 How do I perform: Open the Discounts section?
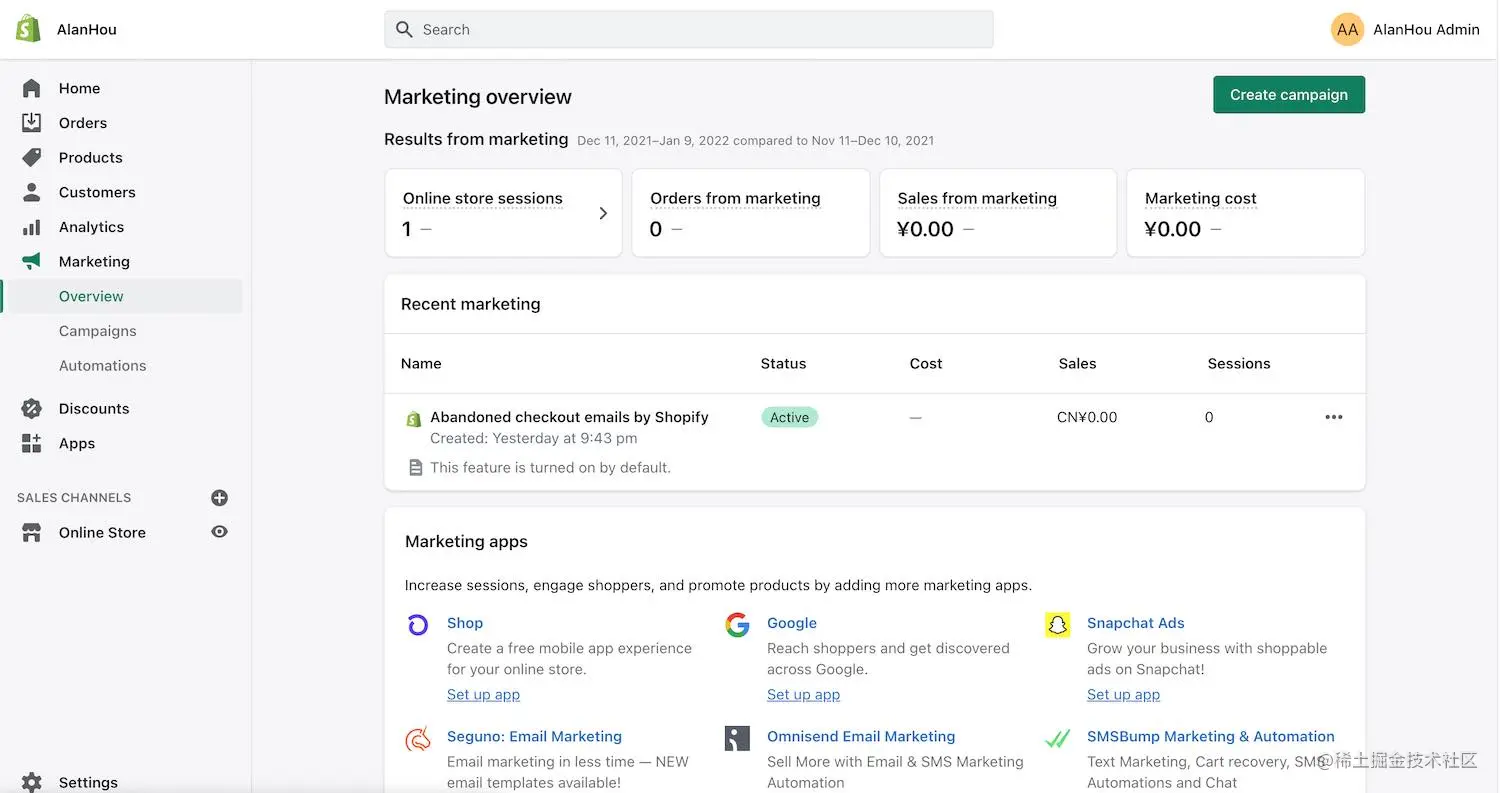point(93,408)
